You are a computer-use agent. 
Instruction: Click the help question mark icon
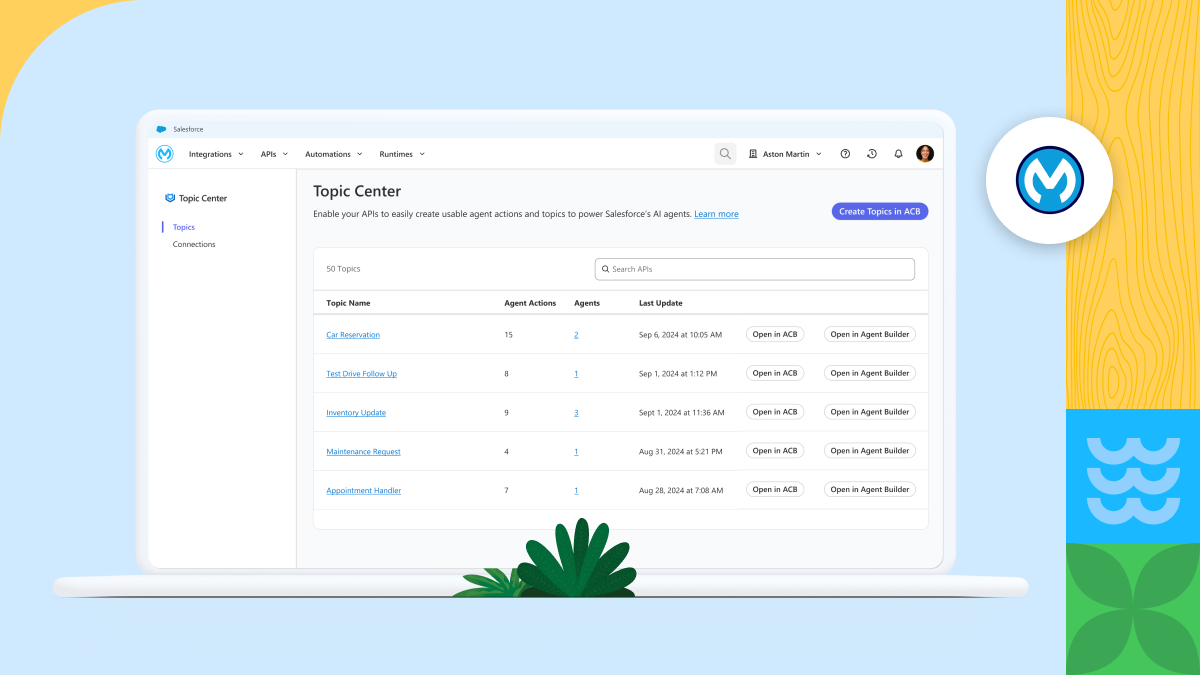click(845, 153)
